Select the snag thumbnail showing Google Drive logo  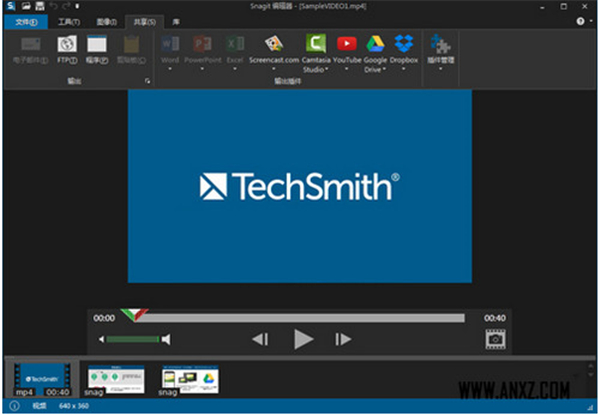[x=190, y=379]
